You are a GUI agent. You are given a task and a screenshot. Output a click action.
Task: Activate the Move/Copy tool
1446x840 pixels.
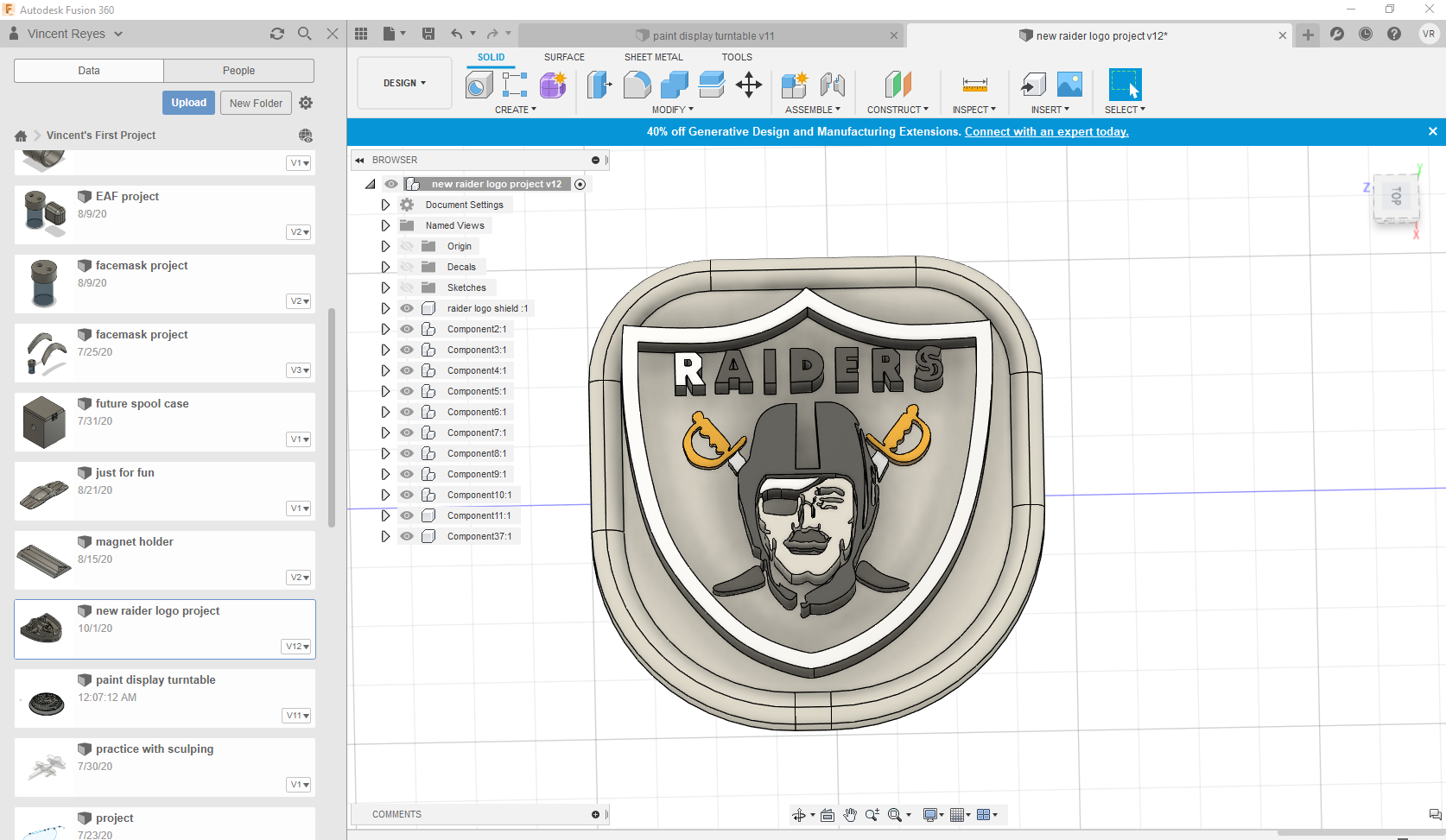tap(748, 85)
